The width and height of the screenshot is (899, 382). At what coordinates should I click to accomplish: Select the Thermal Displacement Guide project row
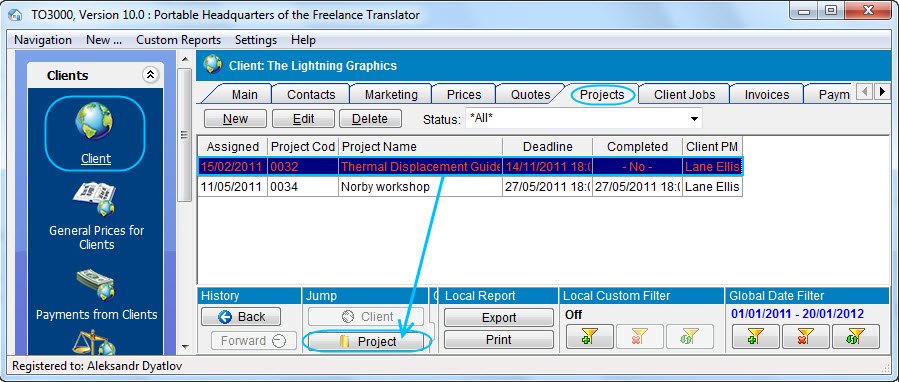470,166
